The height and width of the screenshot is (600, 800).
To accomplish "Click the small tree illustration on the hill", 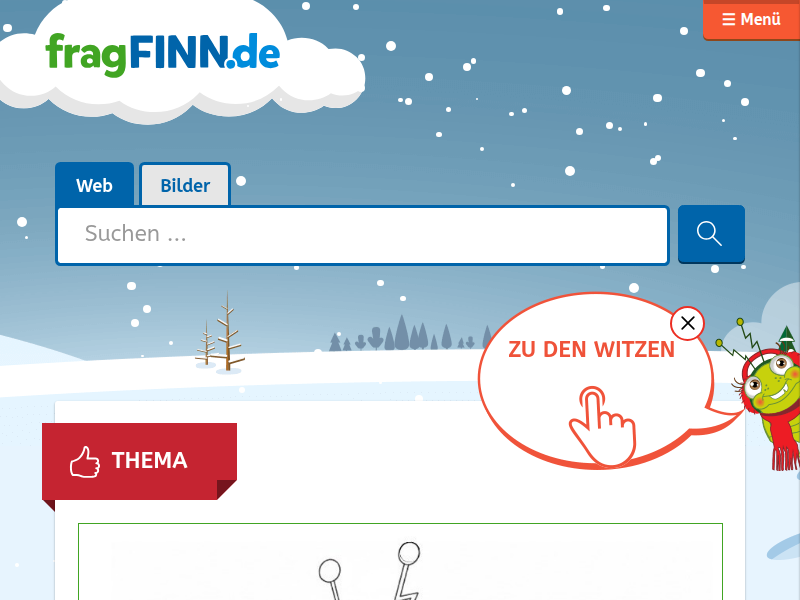I will pyautogui.click(x=220, y=333).
